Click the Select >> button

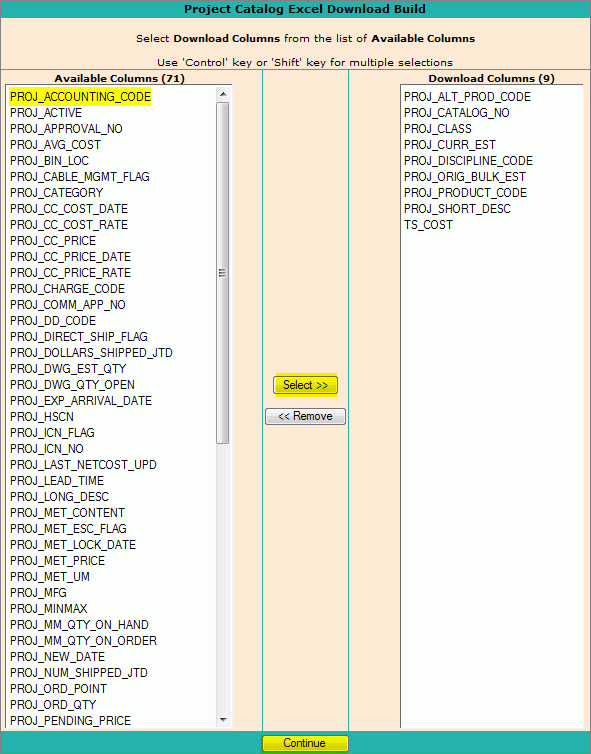305,385
